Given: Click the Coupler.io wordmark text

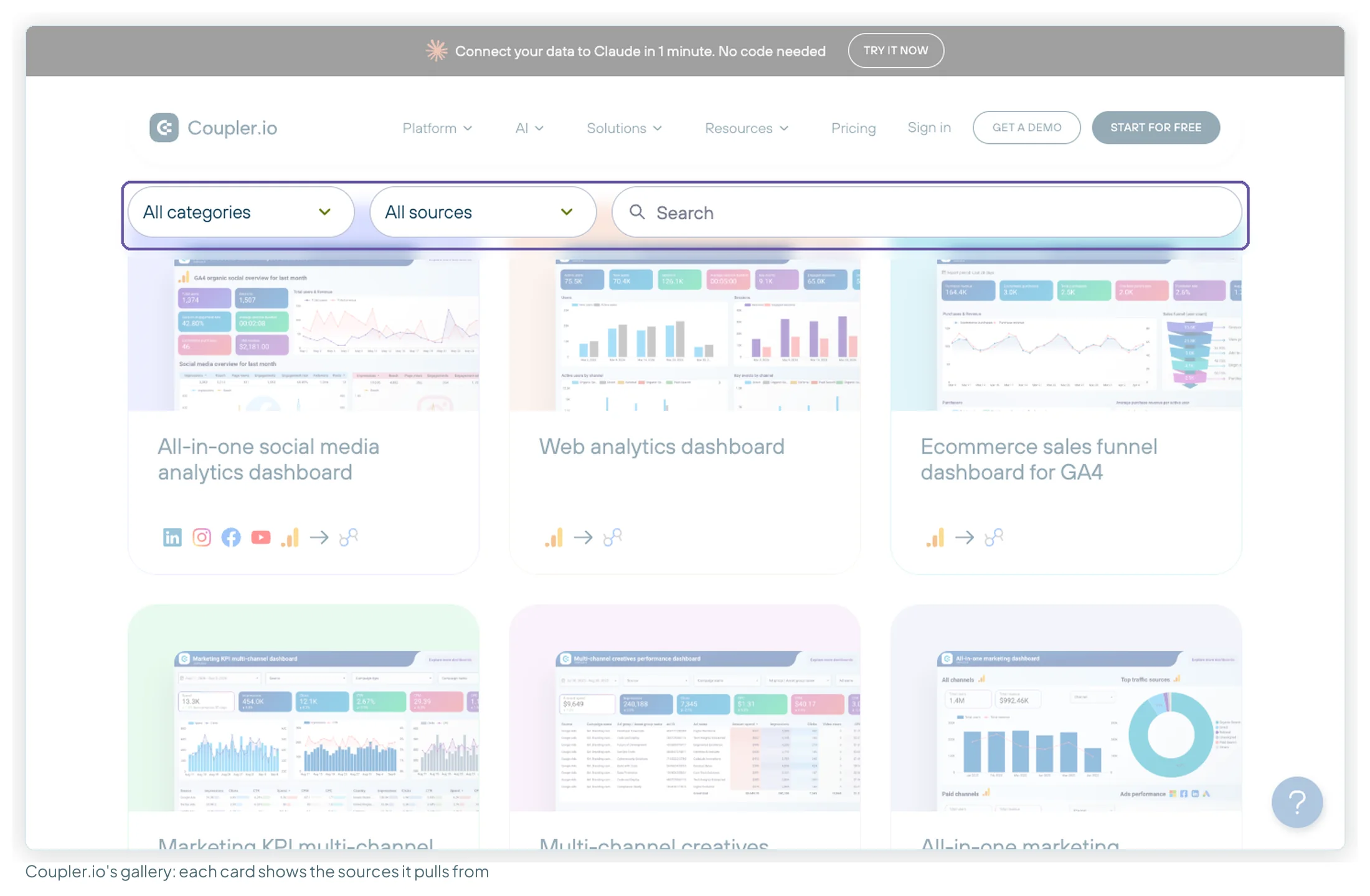Looking at the screenshot, I should point(232,128).
